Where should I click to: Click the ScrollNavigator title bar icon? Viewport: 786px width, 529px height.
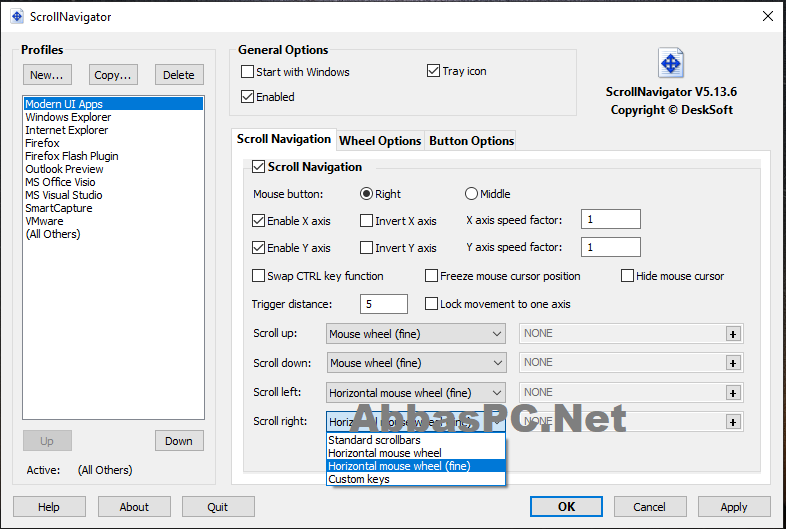pos(17,17)
